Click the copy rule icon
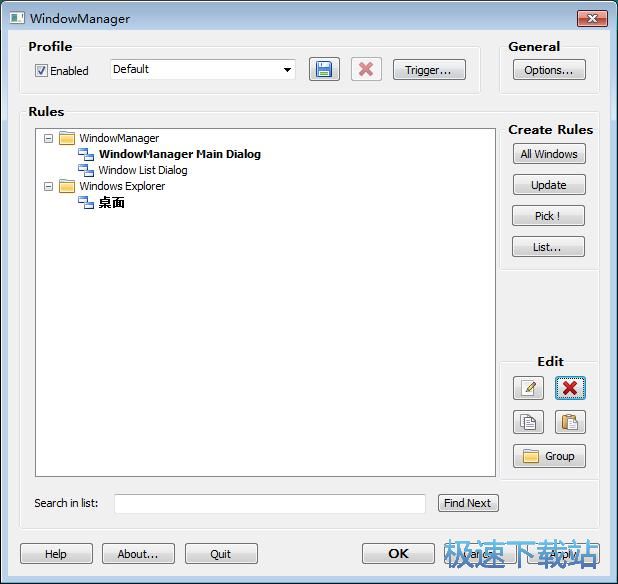 click(529, 422)
